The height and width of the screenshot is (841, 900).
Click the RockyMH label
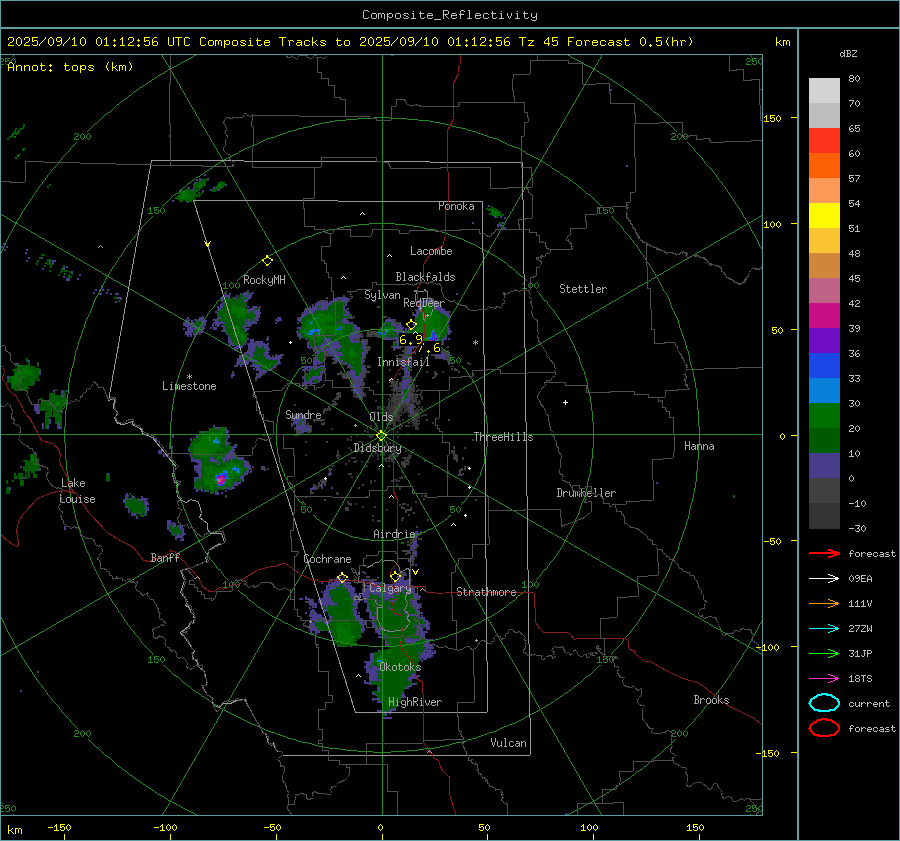(x=264, y=280)
